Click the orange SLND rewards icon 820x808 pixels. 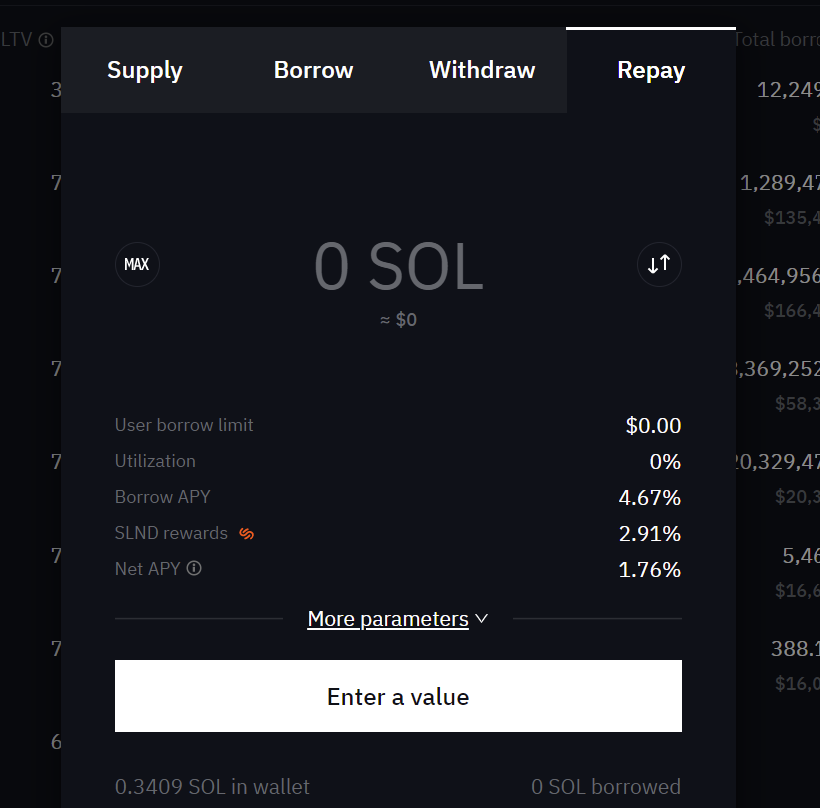pos(246,533)
